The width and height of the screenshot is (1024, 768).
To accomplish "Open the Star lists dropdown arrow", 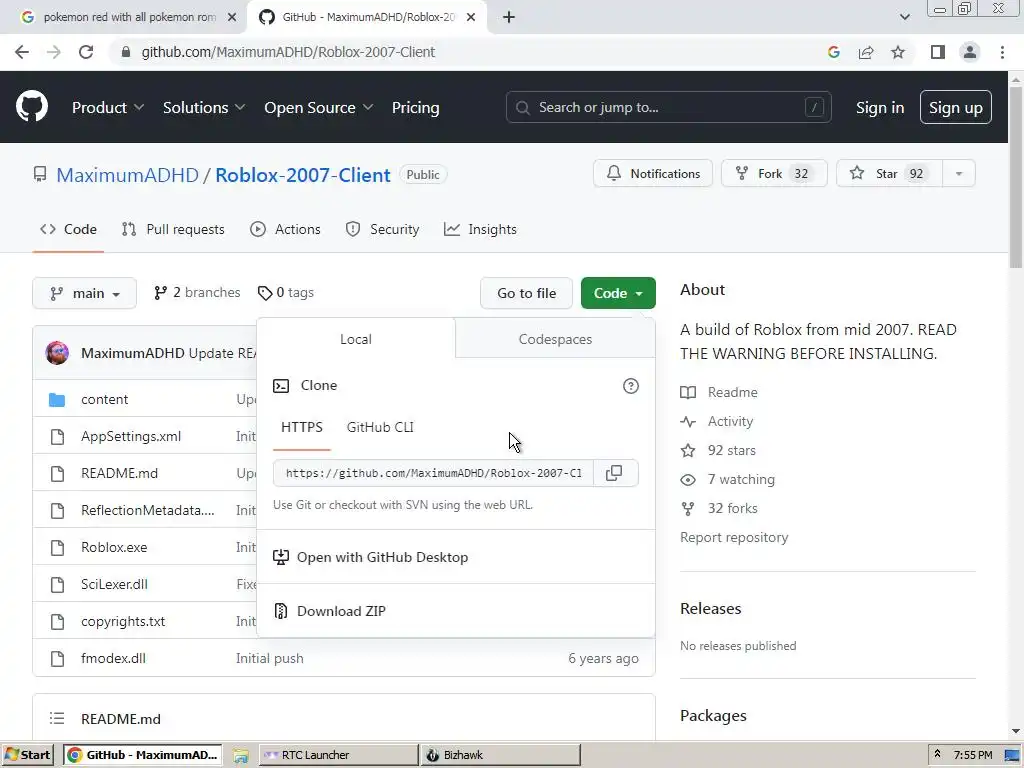I will [959, 174].
